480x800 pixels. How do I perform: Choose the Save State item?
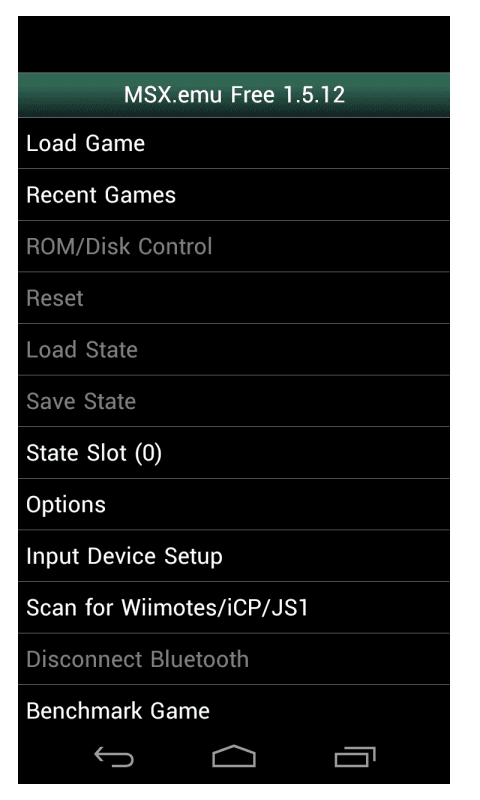[x=234, y=401]
